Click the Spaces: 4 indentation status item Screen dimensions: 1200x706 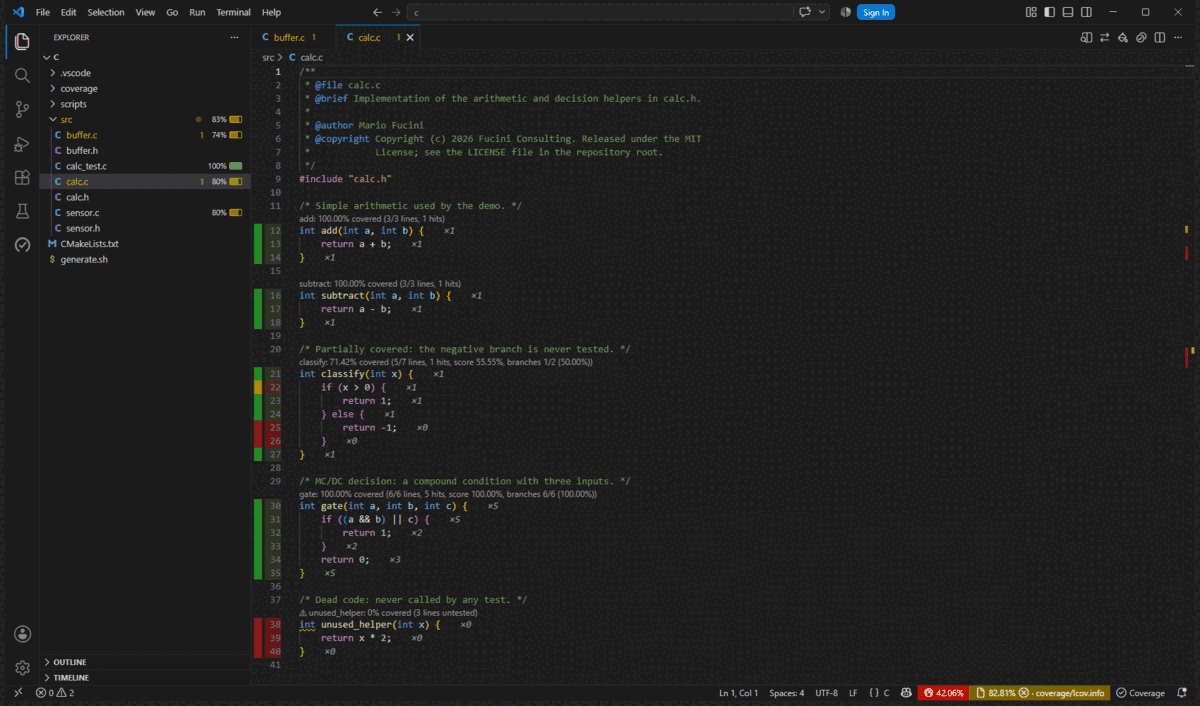(x=787, y=692)
